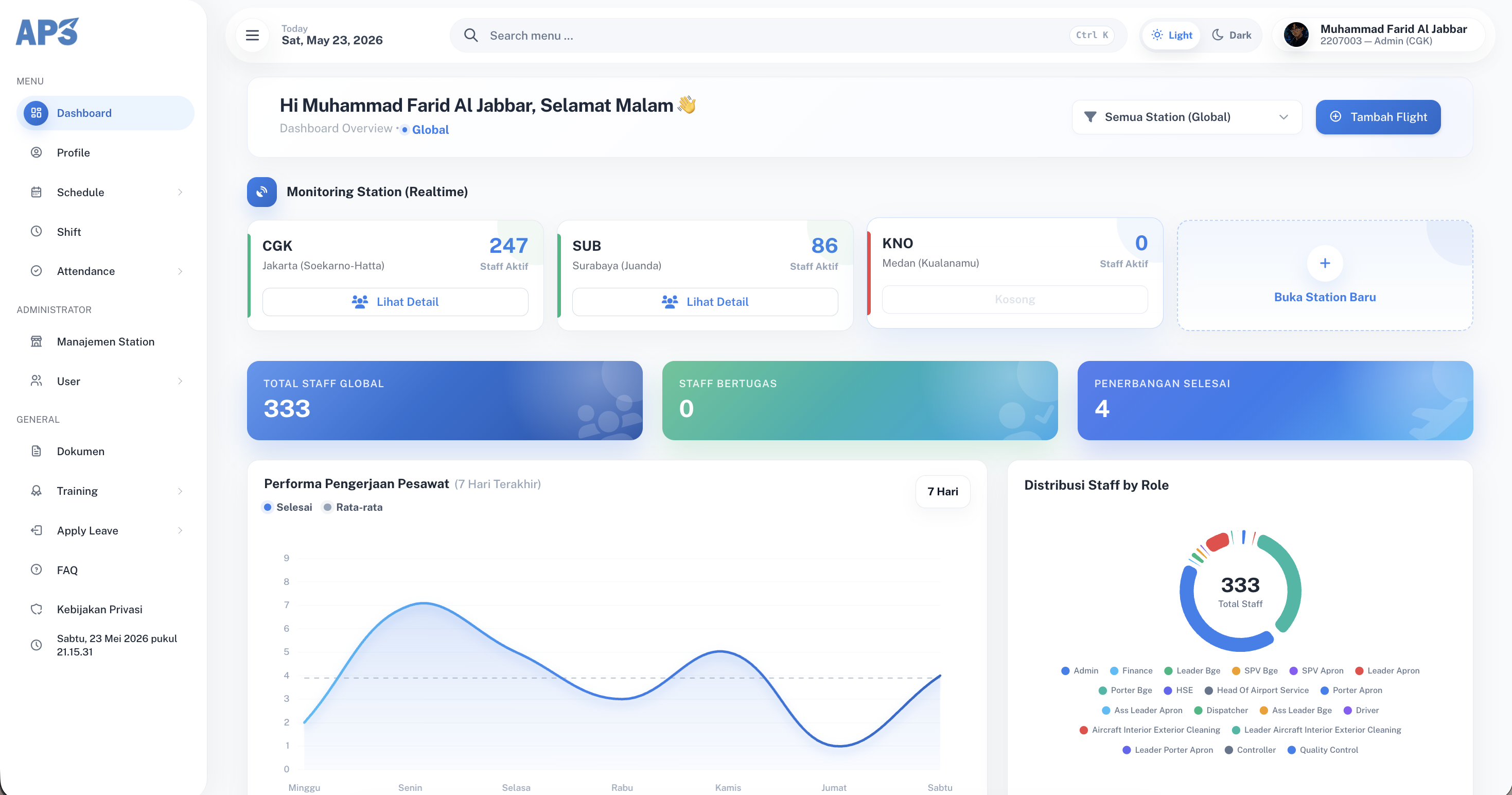Open the 7 Hari period selector
1512x795 pixels.
pos(943,491)
